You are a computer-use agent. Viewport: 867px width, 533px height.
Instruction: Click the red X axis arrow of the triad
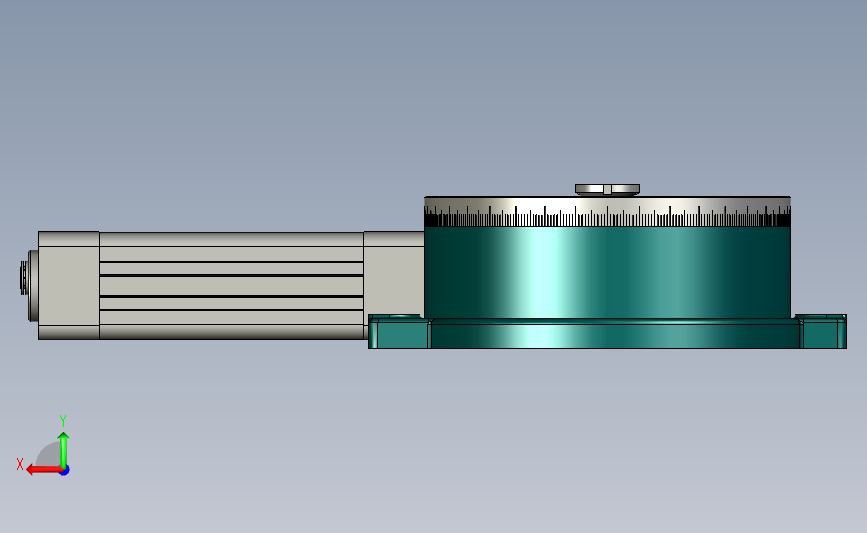pyautogui.click(x=43, y=470)
